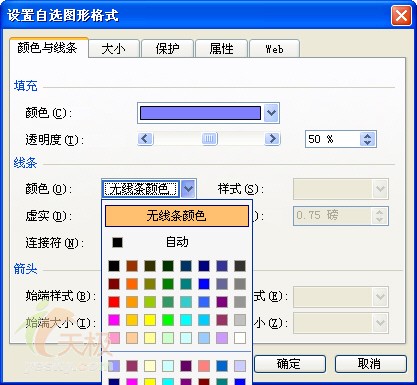Collapse the line 颜色(O) dropdown arrow
417x385 pixels.
click(x=188, y=189)
